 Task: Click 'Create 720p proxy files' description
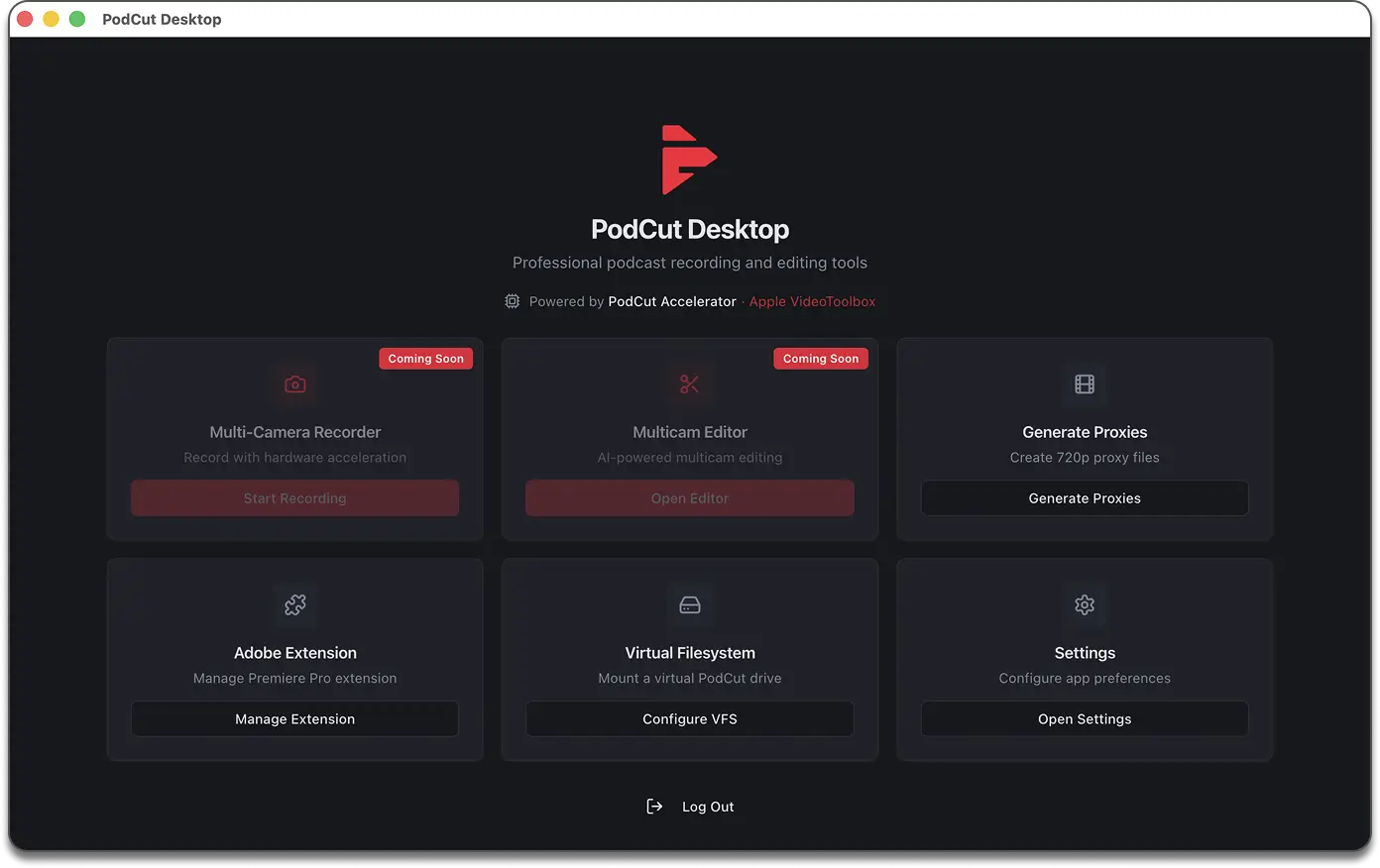[x=1085, y=458]
